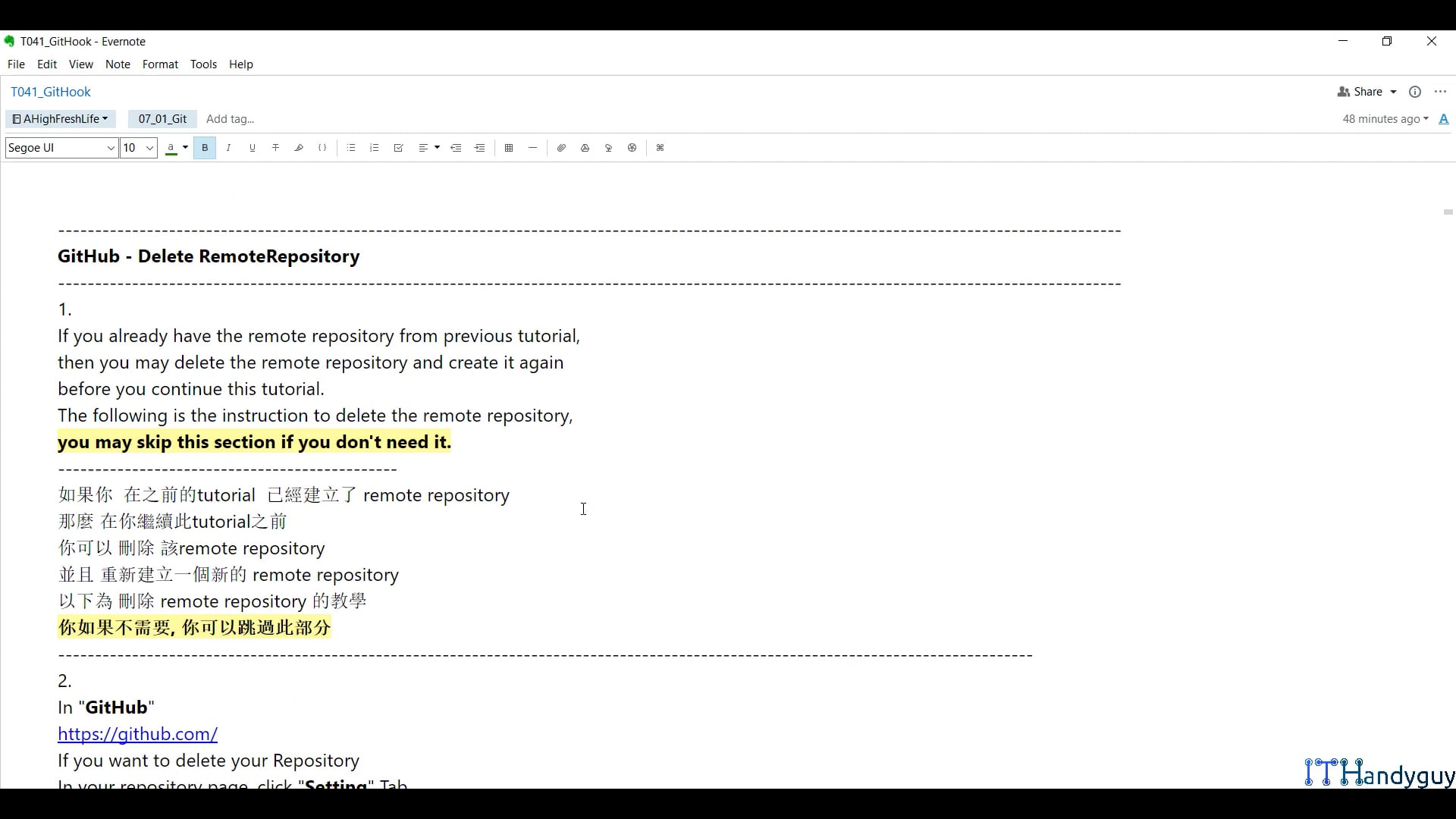The image size is (1456, 819).
Task: Insert a table into the note
Action: pos(509,148)
